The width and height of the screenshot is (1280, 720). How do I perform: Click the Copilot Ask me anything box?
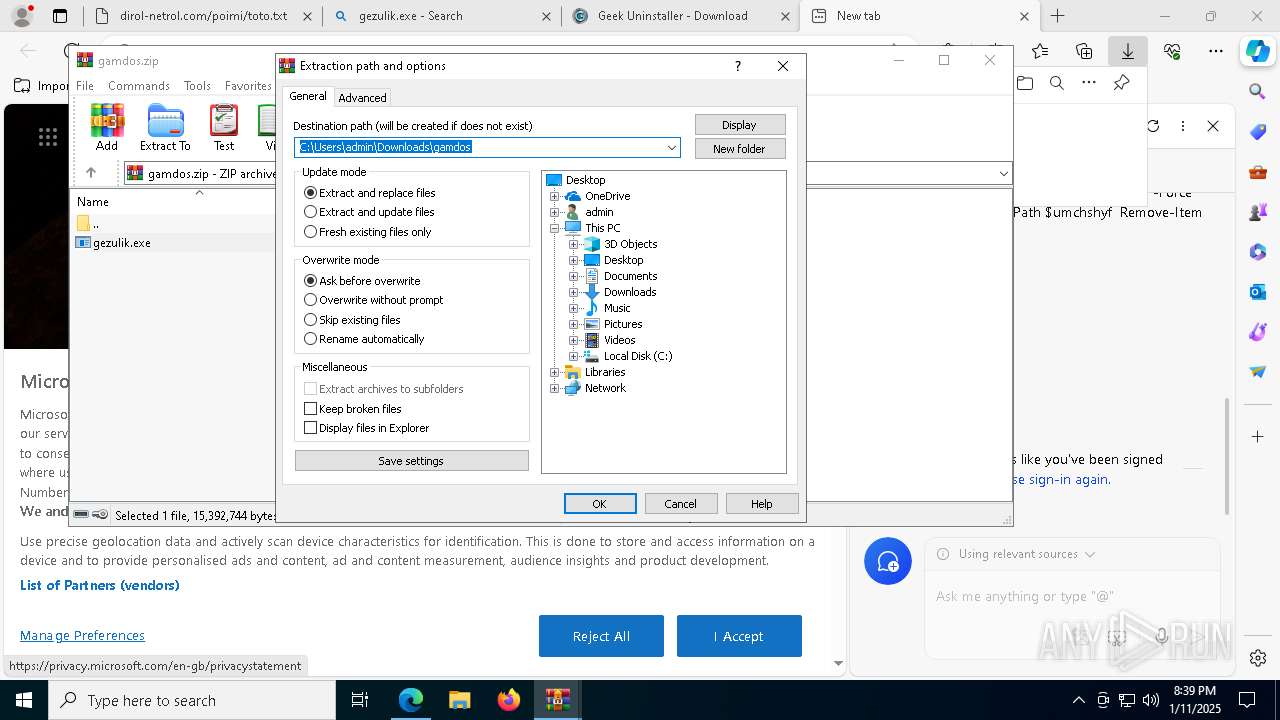(1070, 596)
